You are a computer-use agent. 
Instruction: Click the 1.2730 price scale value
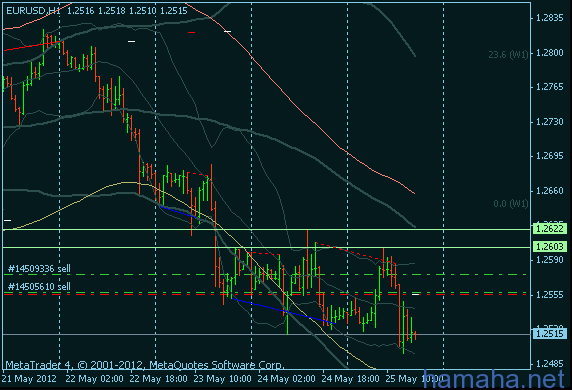[x=550, y=121]
